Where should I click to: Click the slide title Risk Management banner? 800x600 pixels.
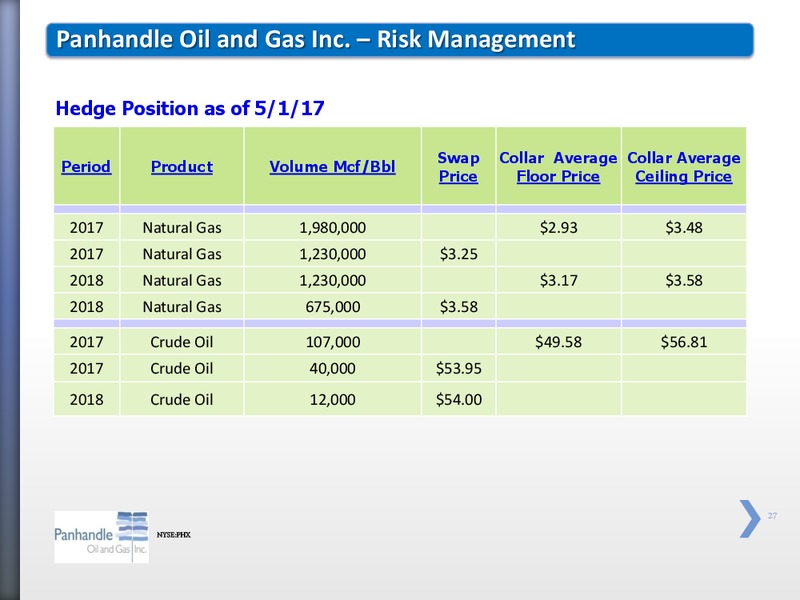[x=399, y=39]
